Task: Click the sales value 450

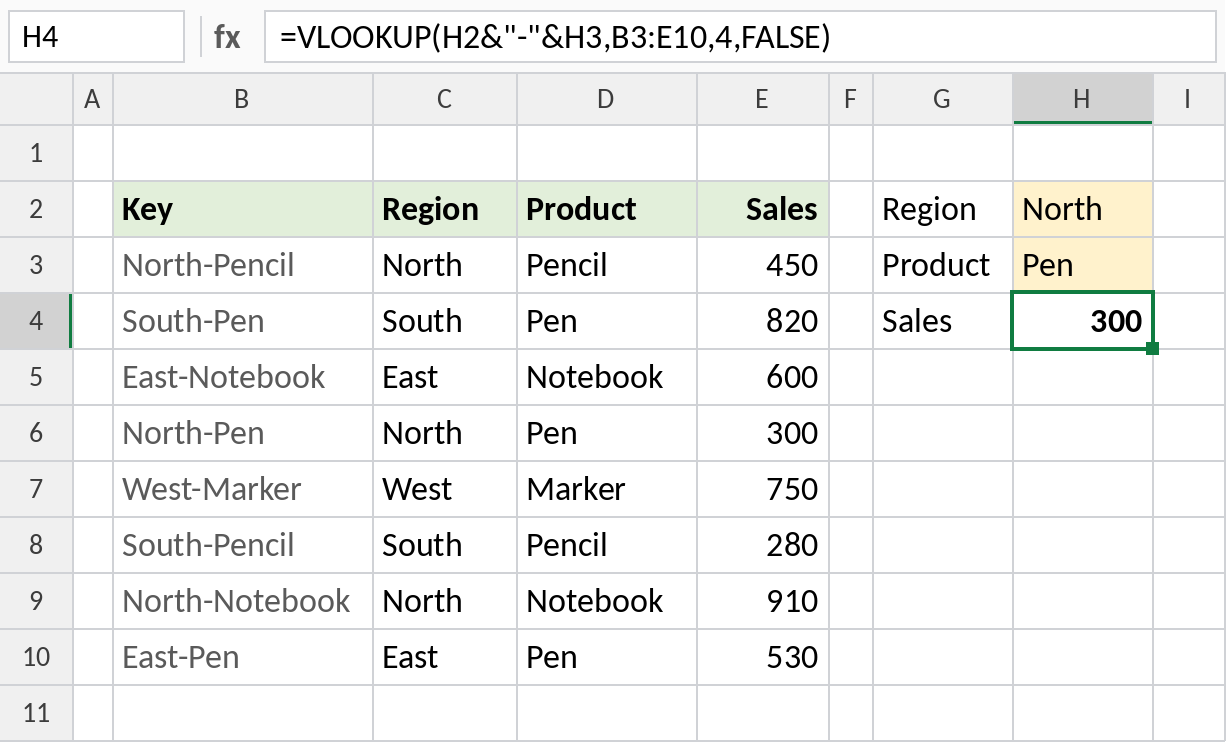Action: [763, 265]
